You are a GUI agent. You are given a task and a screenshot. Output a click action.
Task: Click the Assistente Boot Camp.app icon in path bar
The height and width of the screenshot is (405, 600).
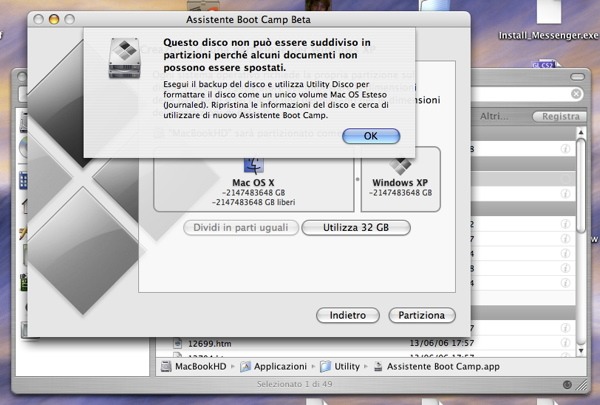(x=378, y=366)
